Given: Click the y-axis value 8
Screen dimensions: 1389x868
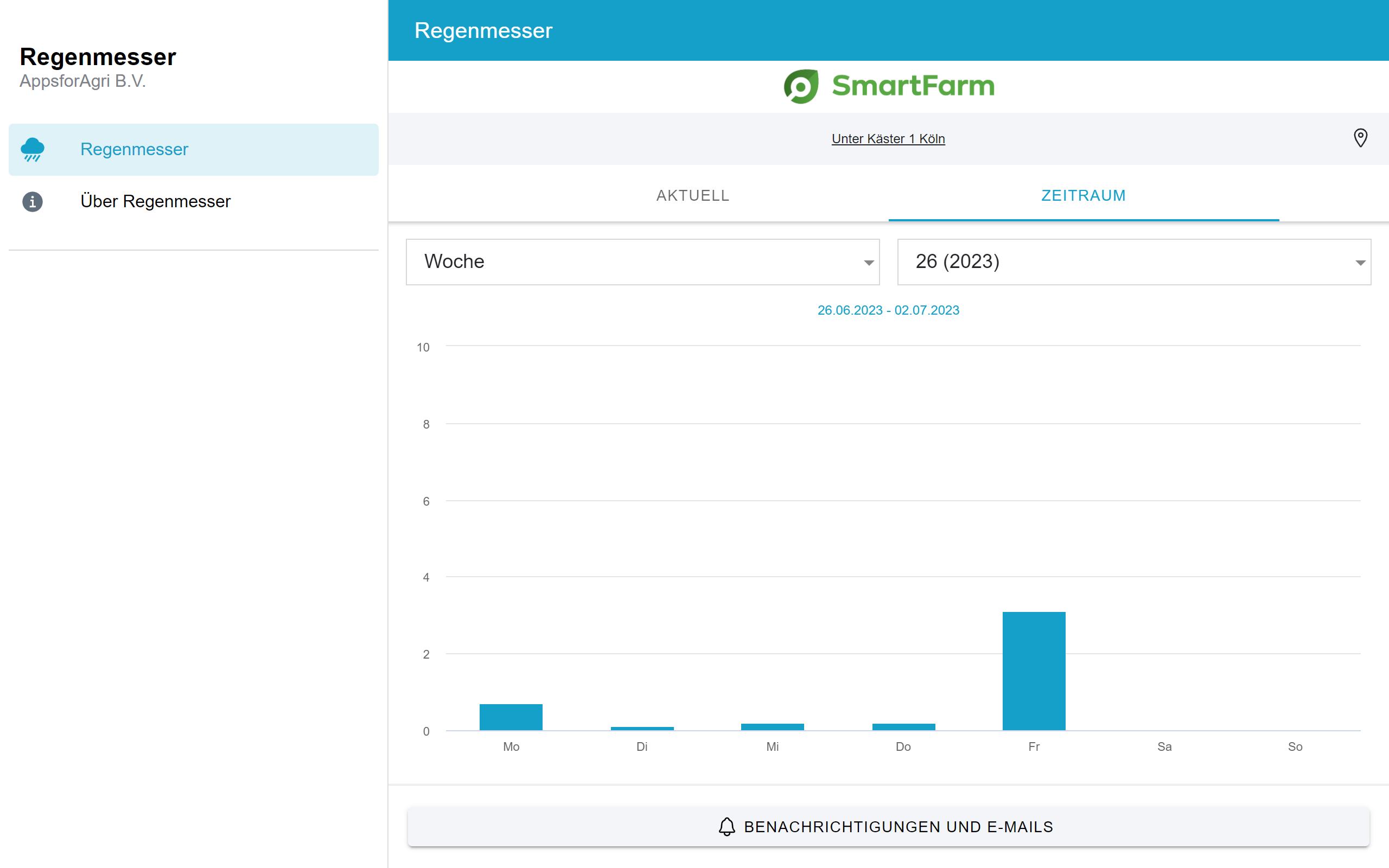Looking at the screenshot, I should coord(426,424).
